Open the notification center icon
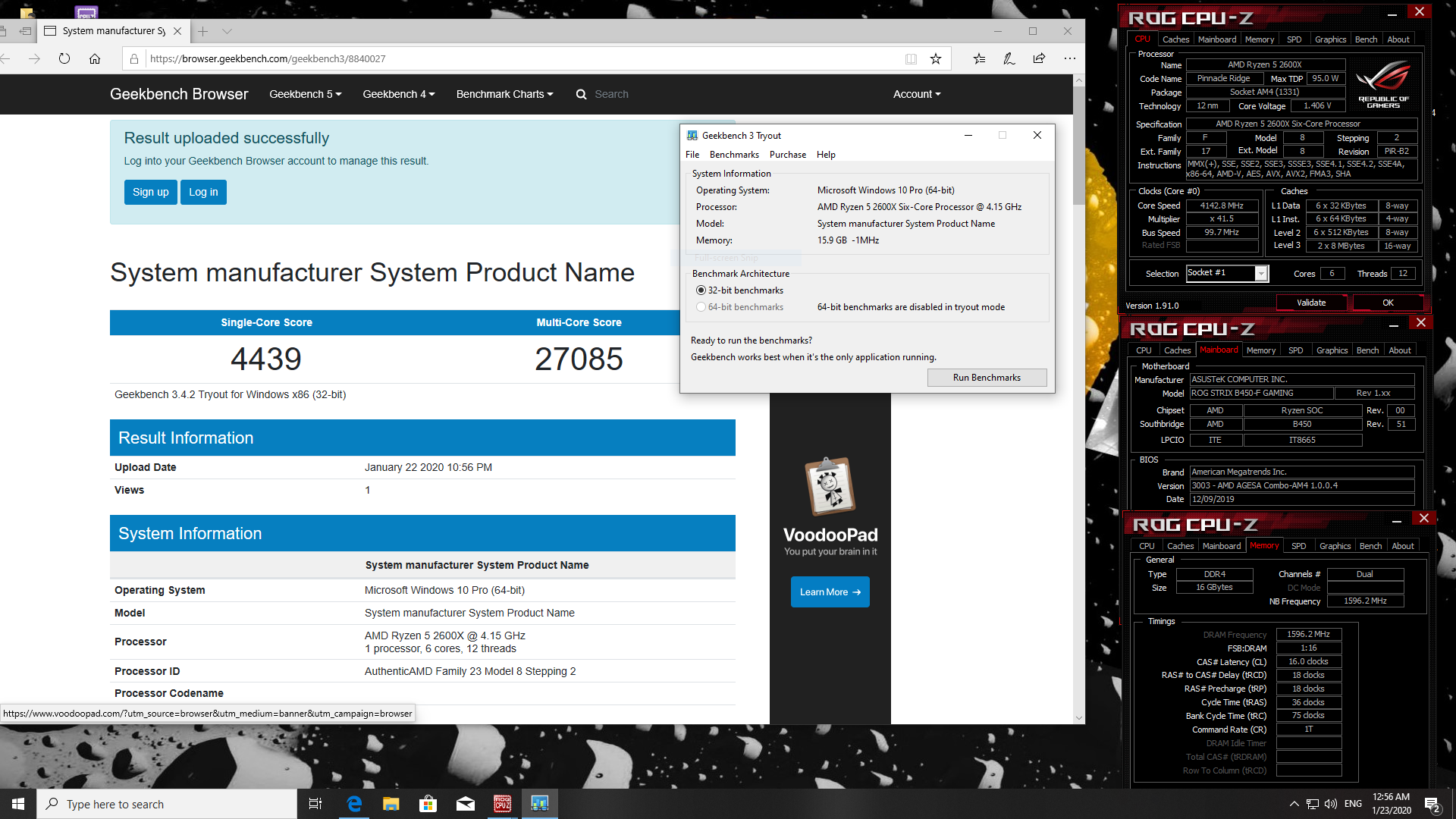This screenshot has width=1456, height=819. coord(1432,804)
